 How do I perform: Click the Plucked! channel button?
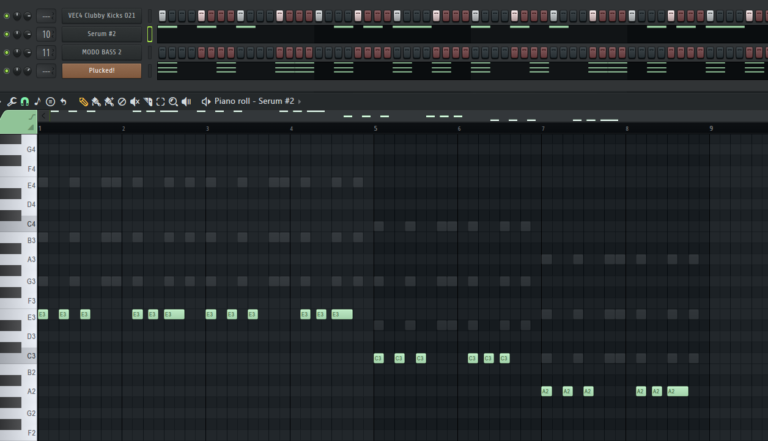[x=101, y=70]
